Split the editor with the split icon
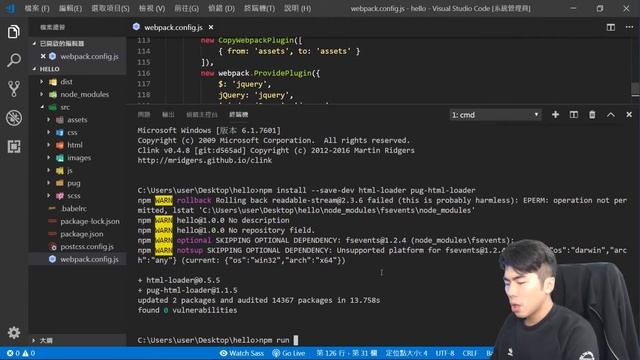The image size is (640, 360). (611, 27)
